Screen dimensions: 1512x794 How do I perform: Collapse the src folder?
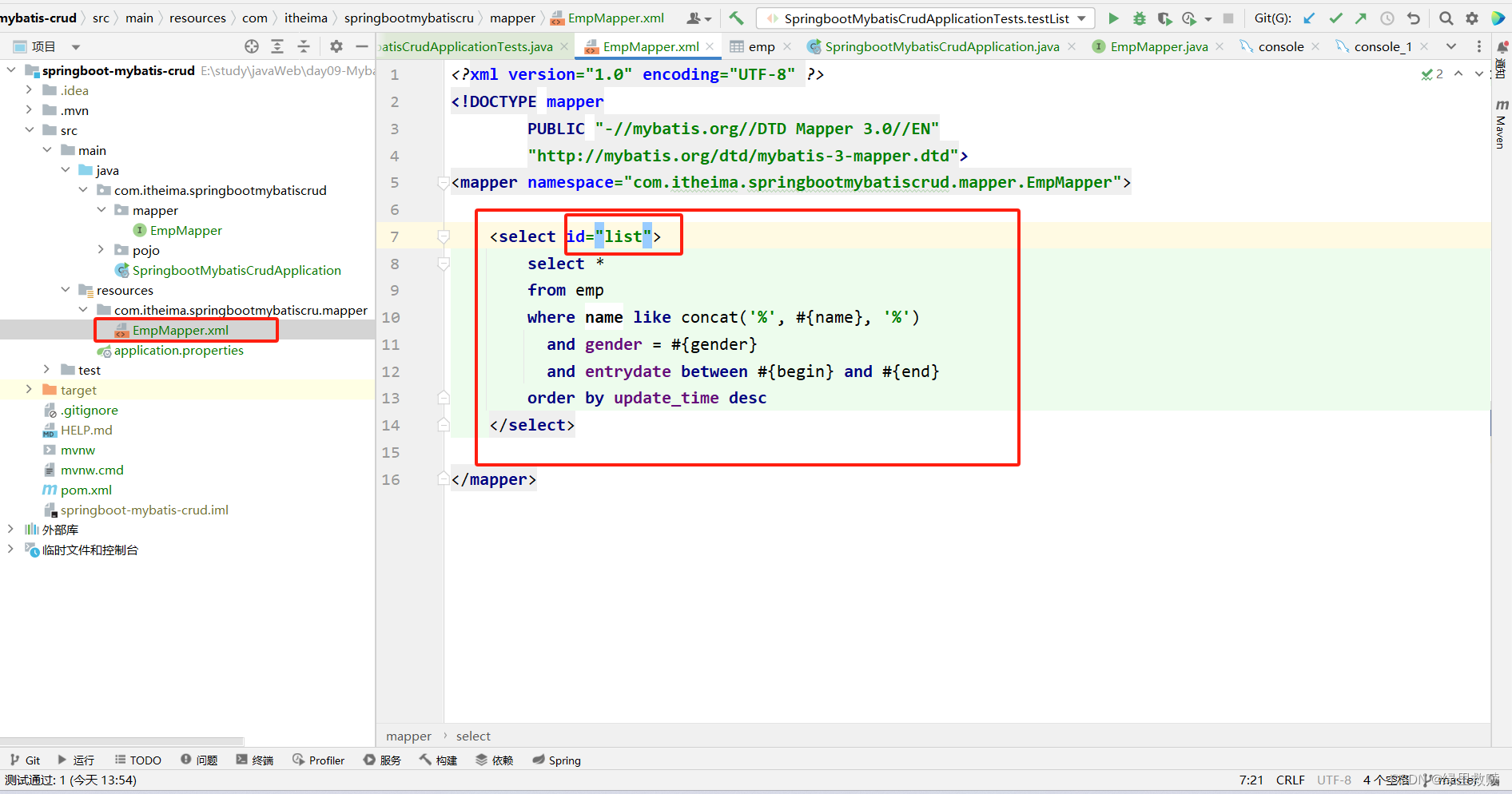[30, 129]
